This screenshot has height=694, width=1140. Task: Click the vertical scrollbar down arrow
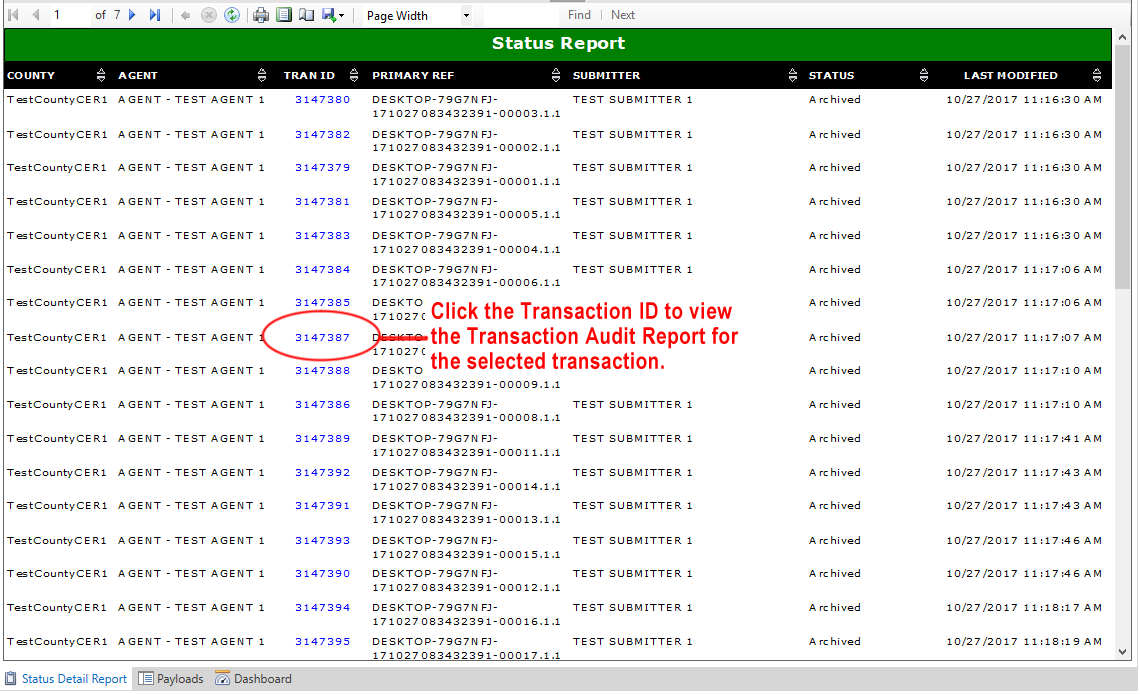pyautogui.click(x=1123, y=653)
